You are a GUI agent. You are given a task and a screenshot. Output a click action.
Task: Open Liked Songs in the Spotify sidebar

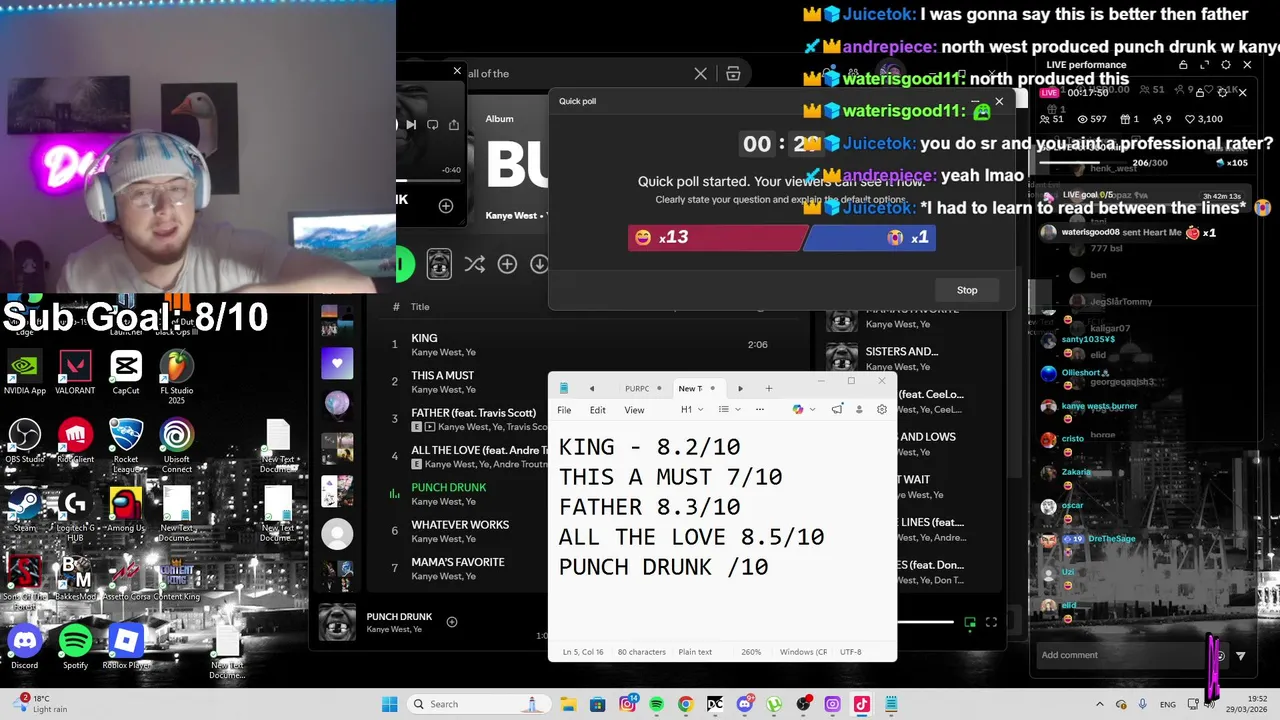coord(337,363)
